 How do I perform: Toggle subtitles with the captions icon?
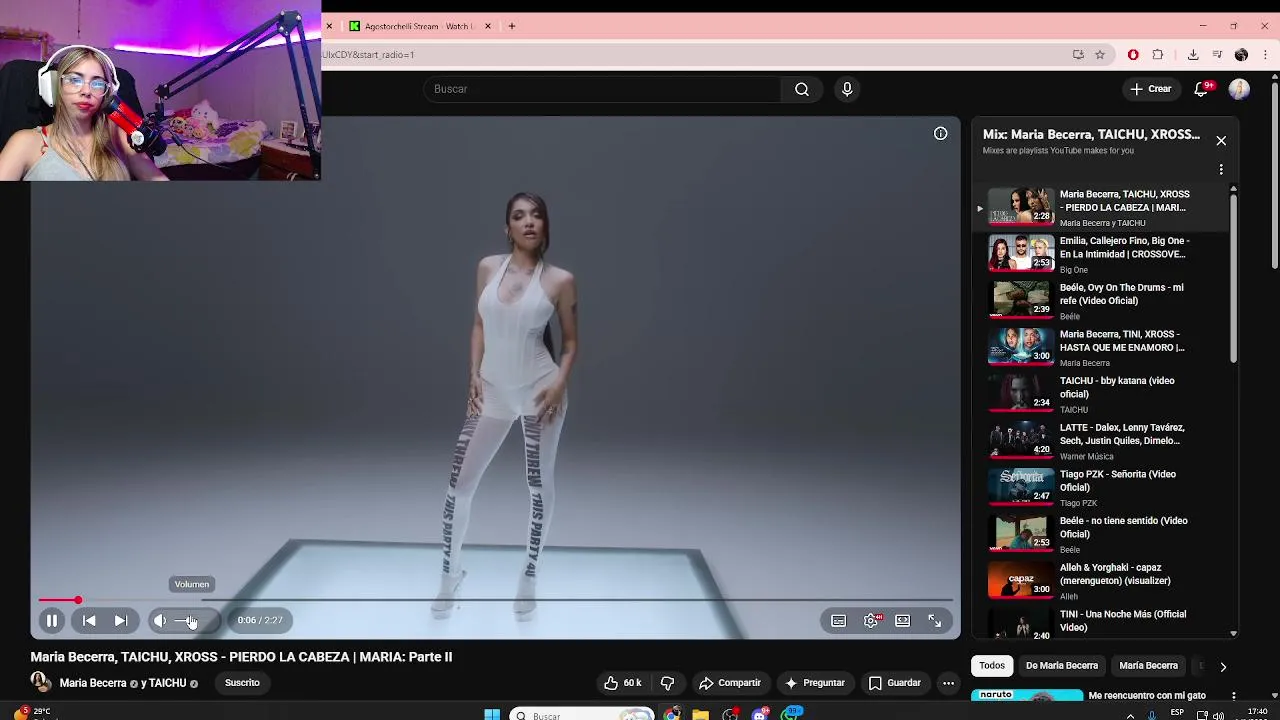[x=839, y=621]
